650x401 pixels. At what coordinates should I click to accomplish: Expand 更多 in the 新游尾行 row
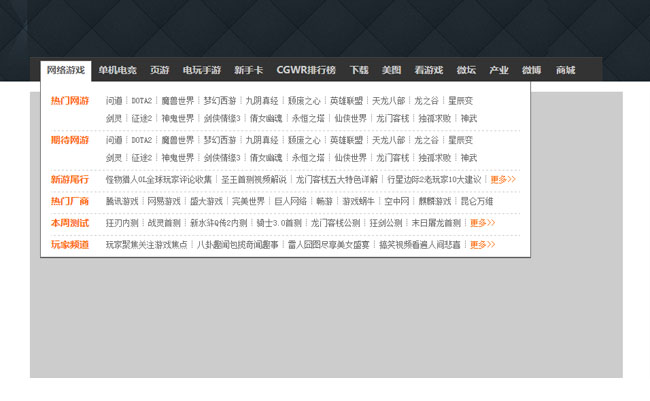click(x=502, y=180)
